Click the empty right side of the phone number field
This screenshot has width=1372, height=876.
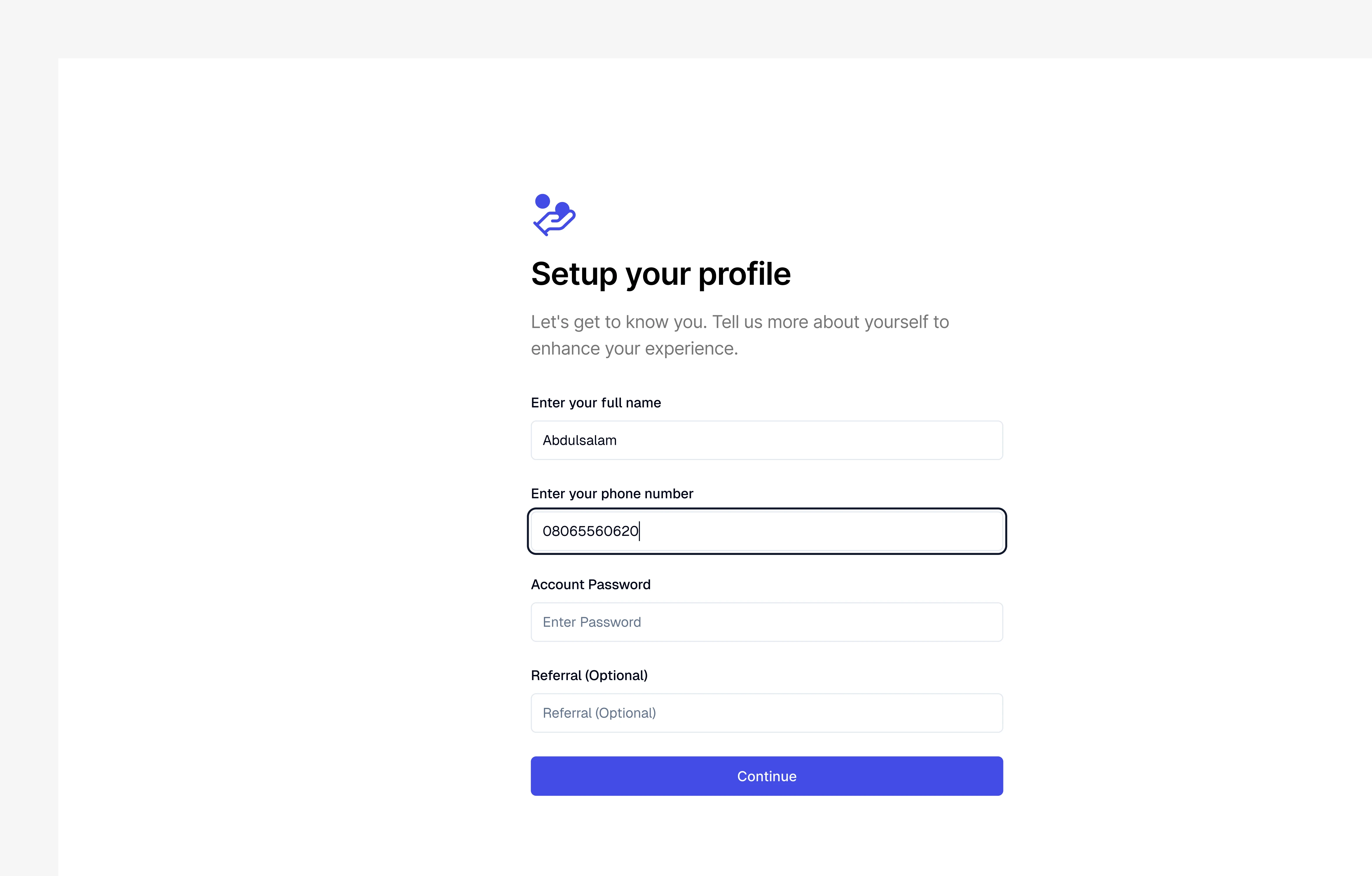tap(855, 531)
